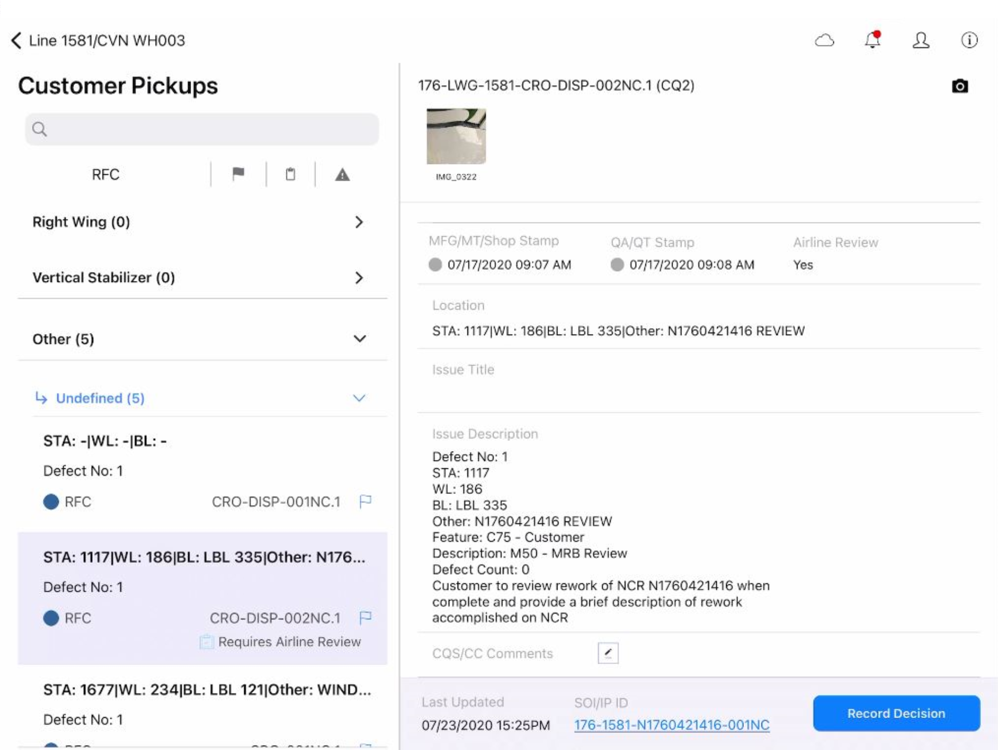Viewport: 1000px width, 750px height.
Task: Edit CQS/CC Comments with the pencil icon
Action: (608, 653)
